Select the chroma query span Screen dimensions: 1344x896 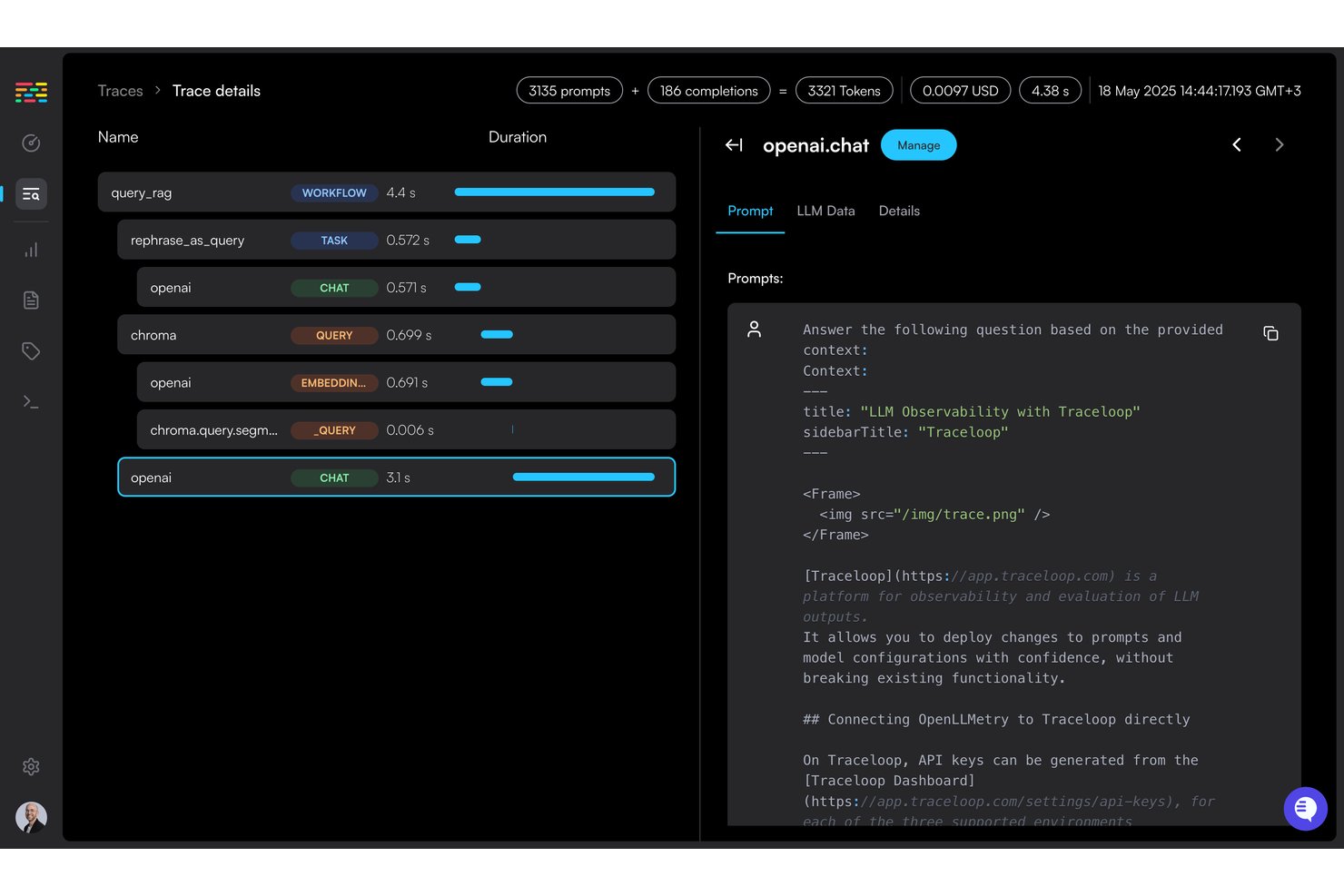pos(396,335)
